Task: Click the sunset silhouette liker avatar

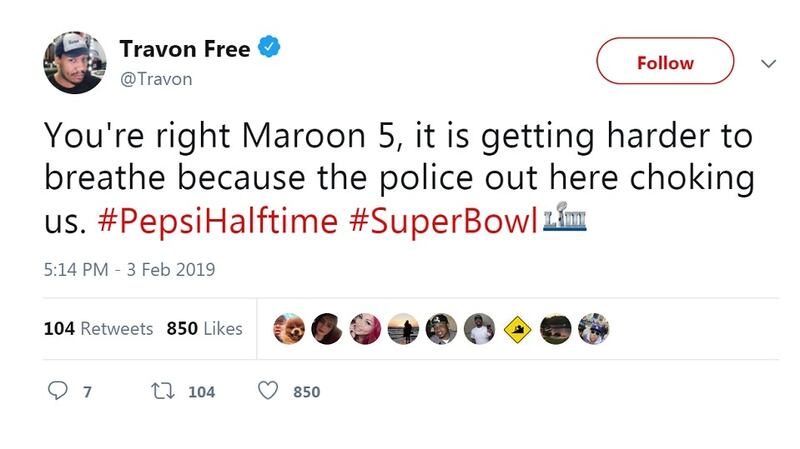Action: (403, 328)
